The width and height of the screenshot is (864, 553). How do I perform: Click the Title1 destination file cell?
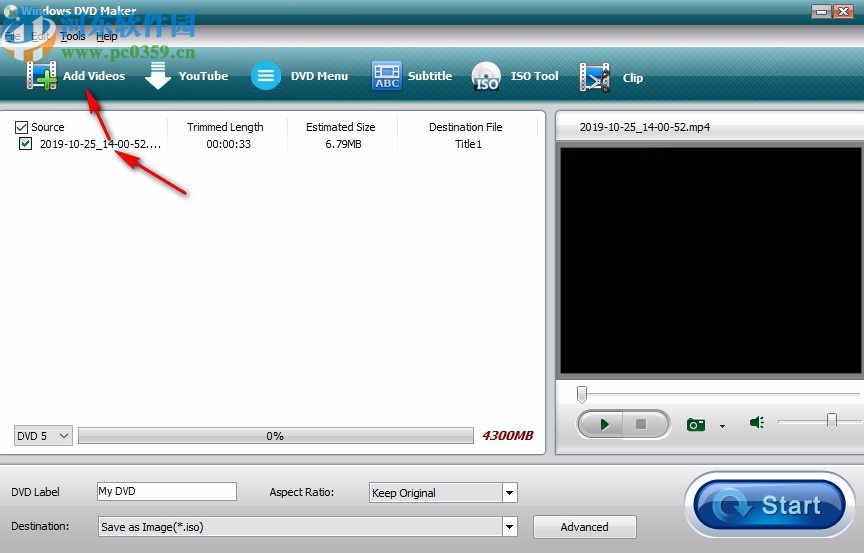pos(468,144)
